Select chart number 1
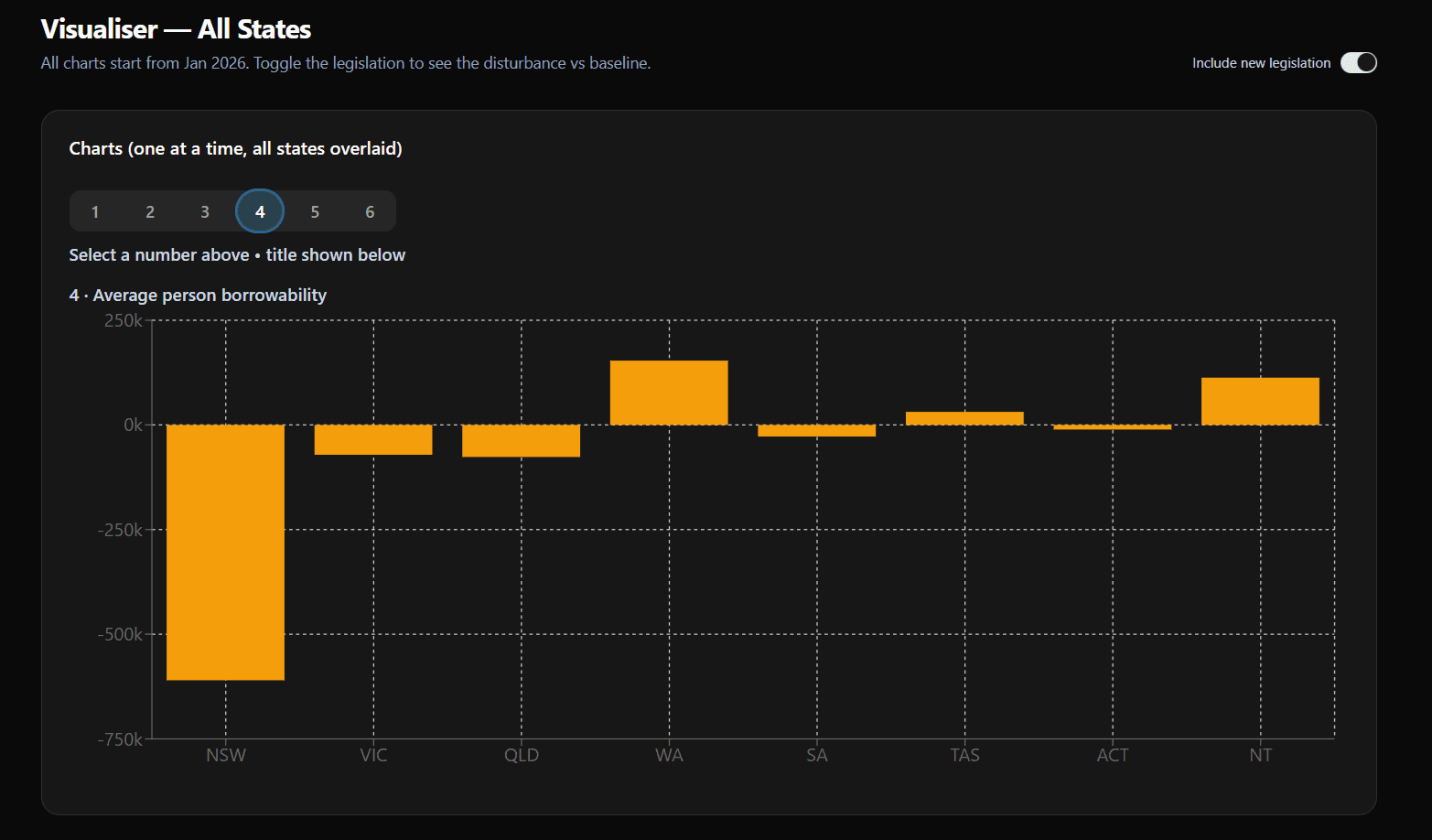Viewport: 1432px width, 840px height. pyautogui.click(x=95, y=210)
